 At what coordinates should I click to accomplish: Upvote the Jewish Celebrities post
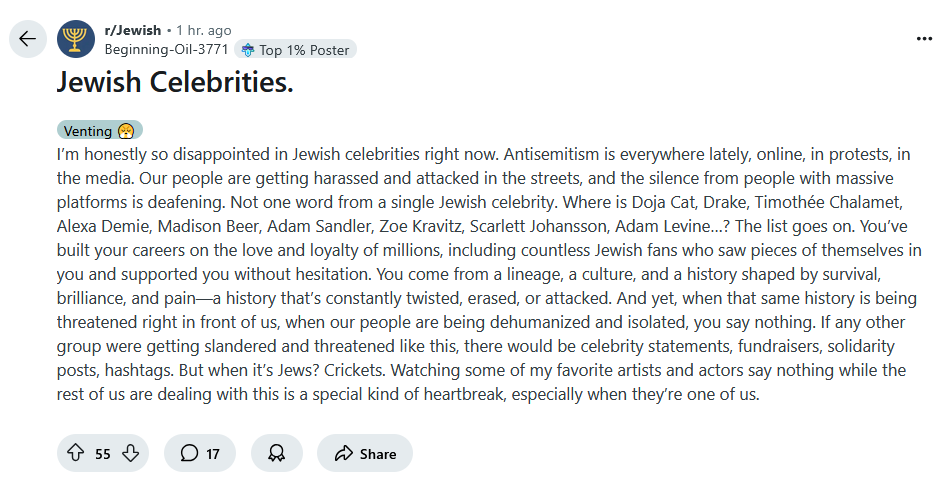click(75, 453)
